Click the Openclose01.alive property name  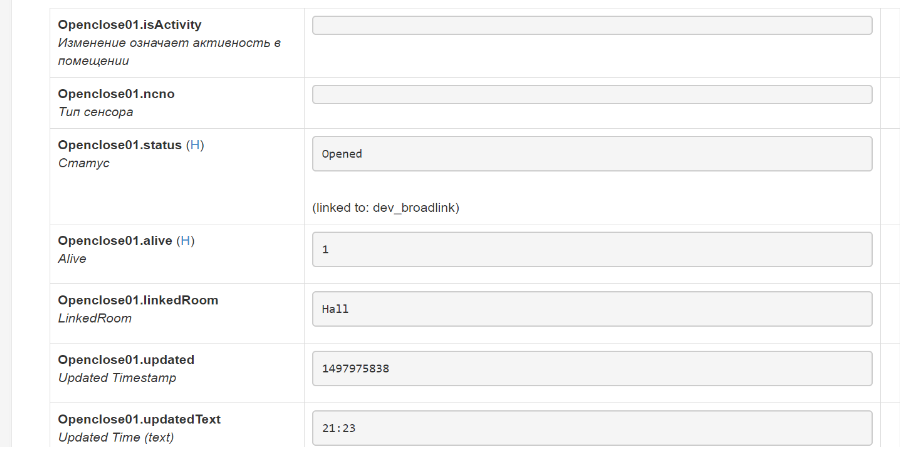pyautogui.click(x=115, y=240)
